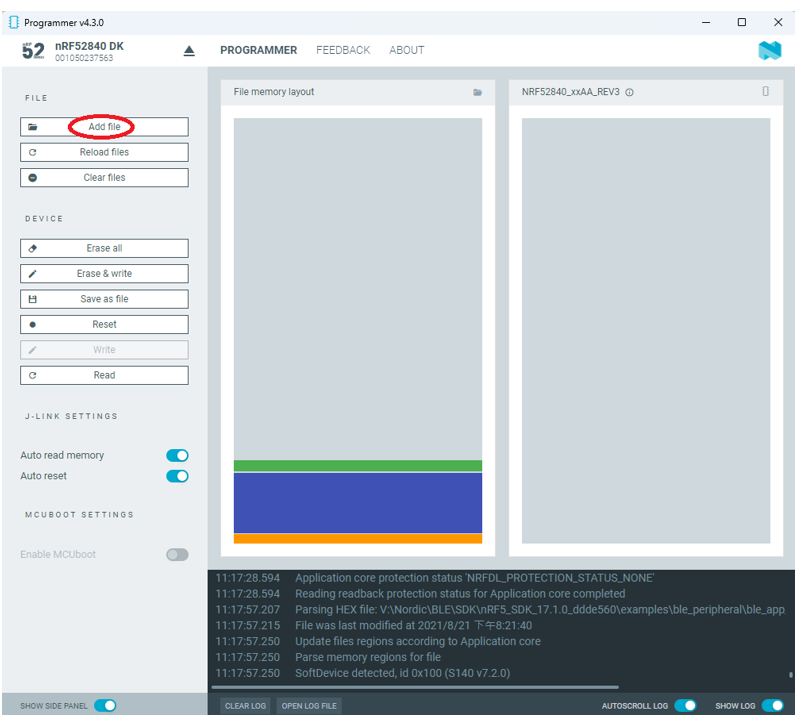This screenshot has height=717, width=808.
Task: Turn off the Autoscroll log toggle
Action: [685, 705]
